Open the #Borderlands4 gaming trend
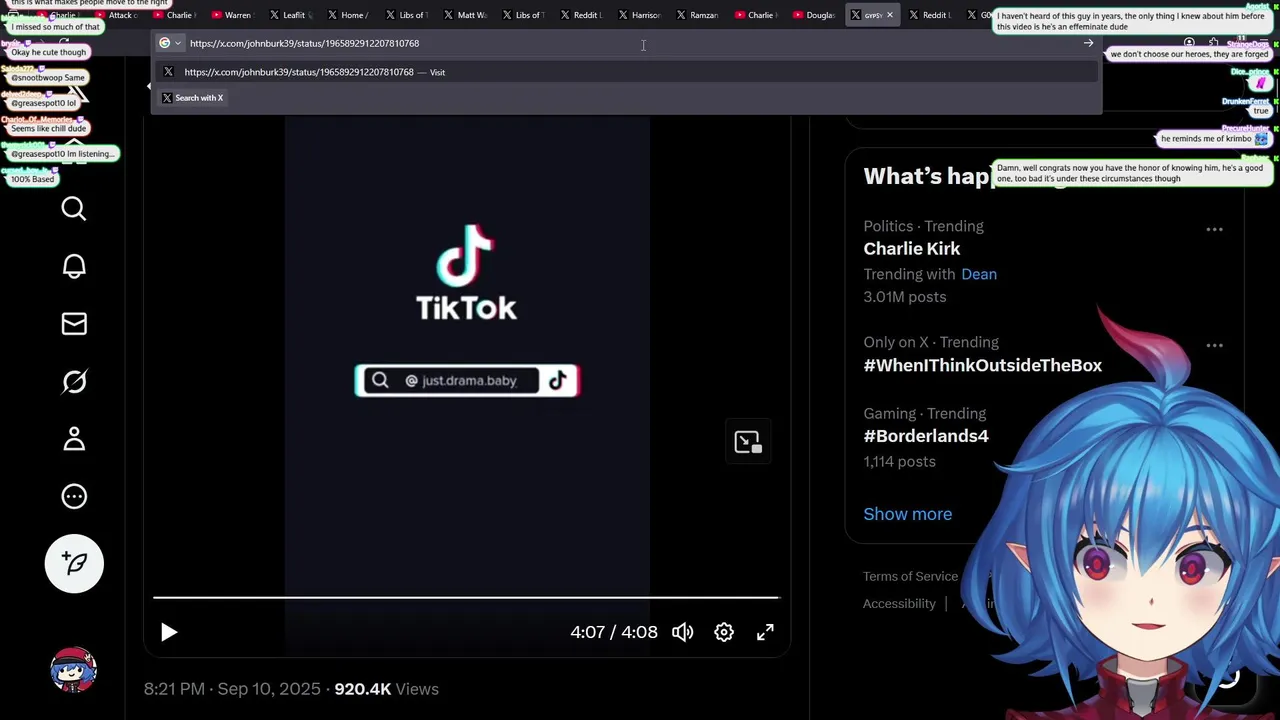The height and width of the screenshot is (720, 1280). point(926,436)
